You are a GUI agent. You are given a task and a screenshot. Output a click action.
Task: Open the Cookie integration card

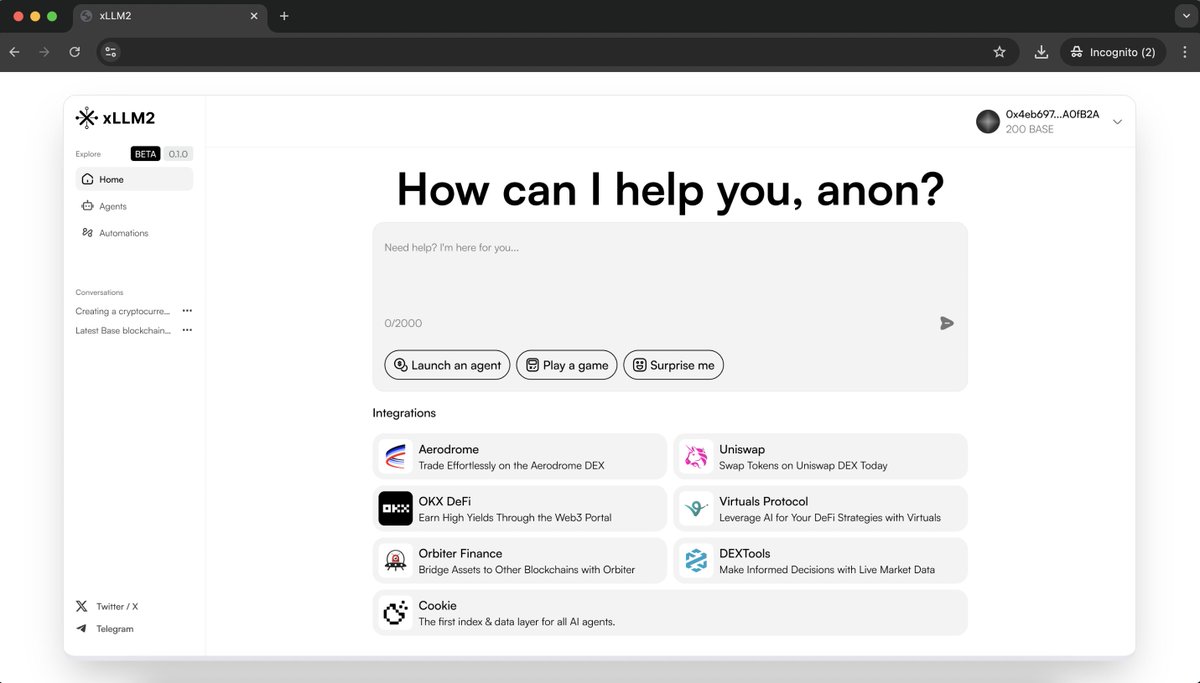(x=670, y=613)
